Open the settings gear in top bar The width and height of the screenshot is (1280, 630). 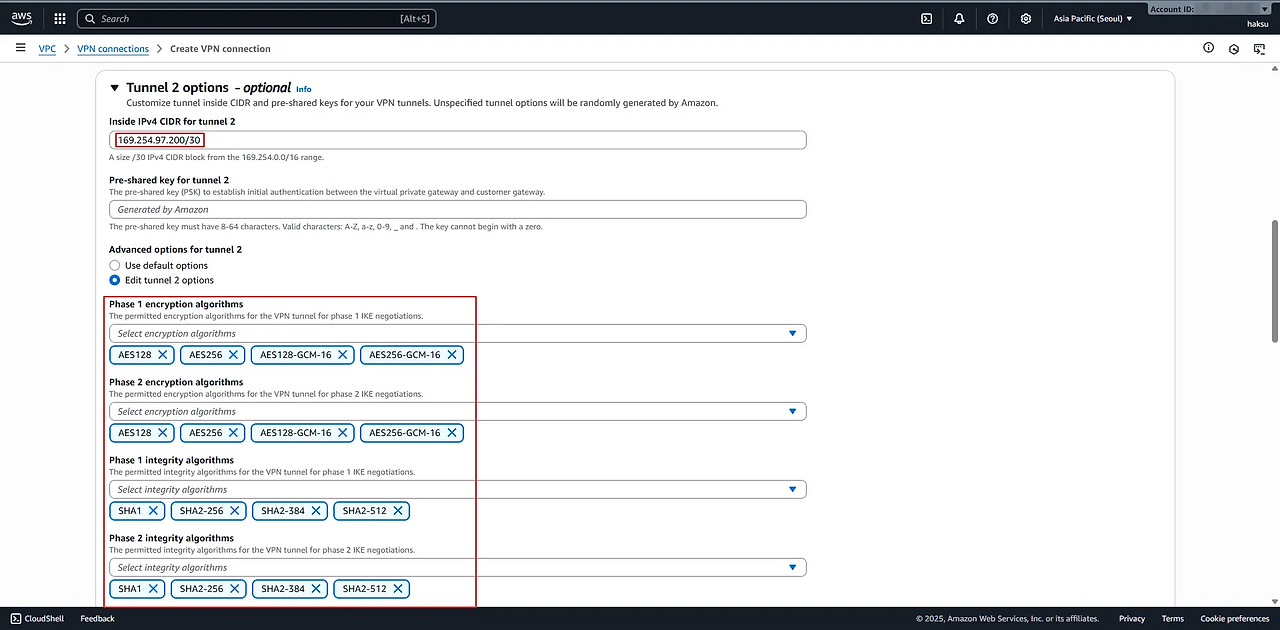point(1025,18)
